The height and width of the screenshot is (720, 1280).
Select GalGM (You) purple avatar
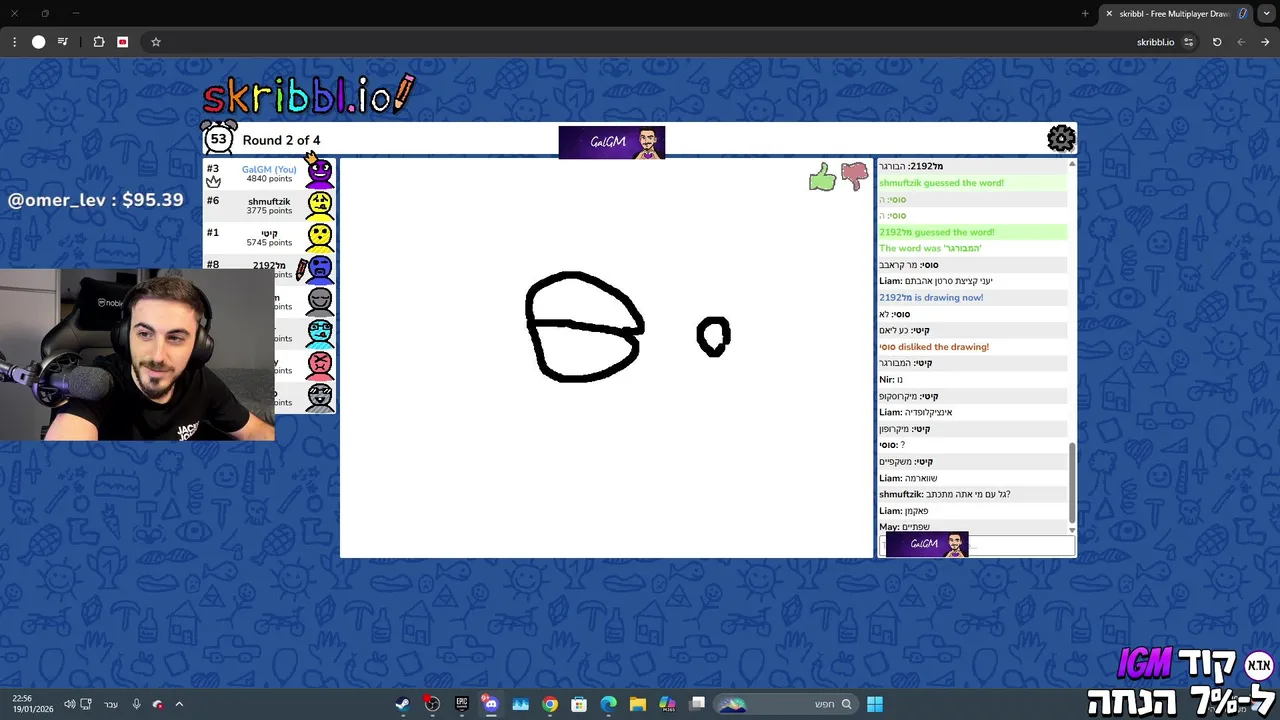click(x=319, y=172)
